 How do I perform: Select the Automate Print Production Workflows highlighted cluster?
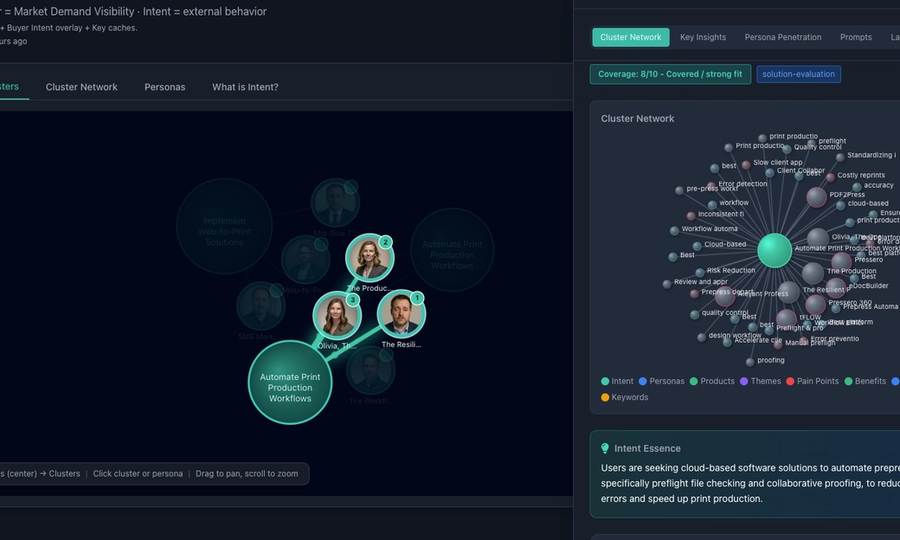[290, 382]
